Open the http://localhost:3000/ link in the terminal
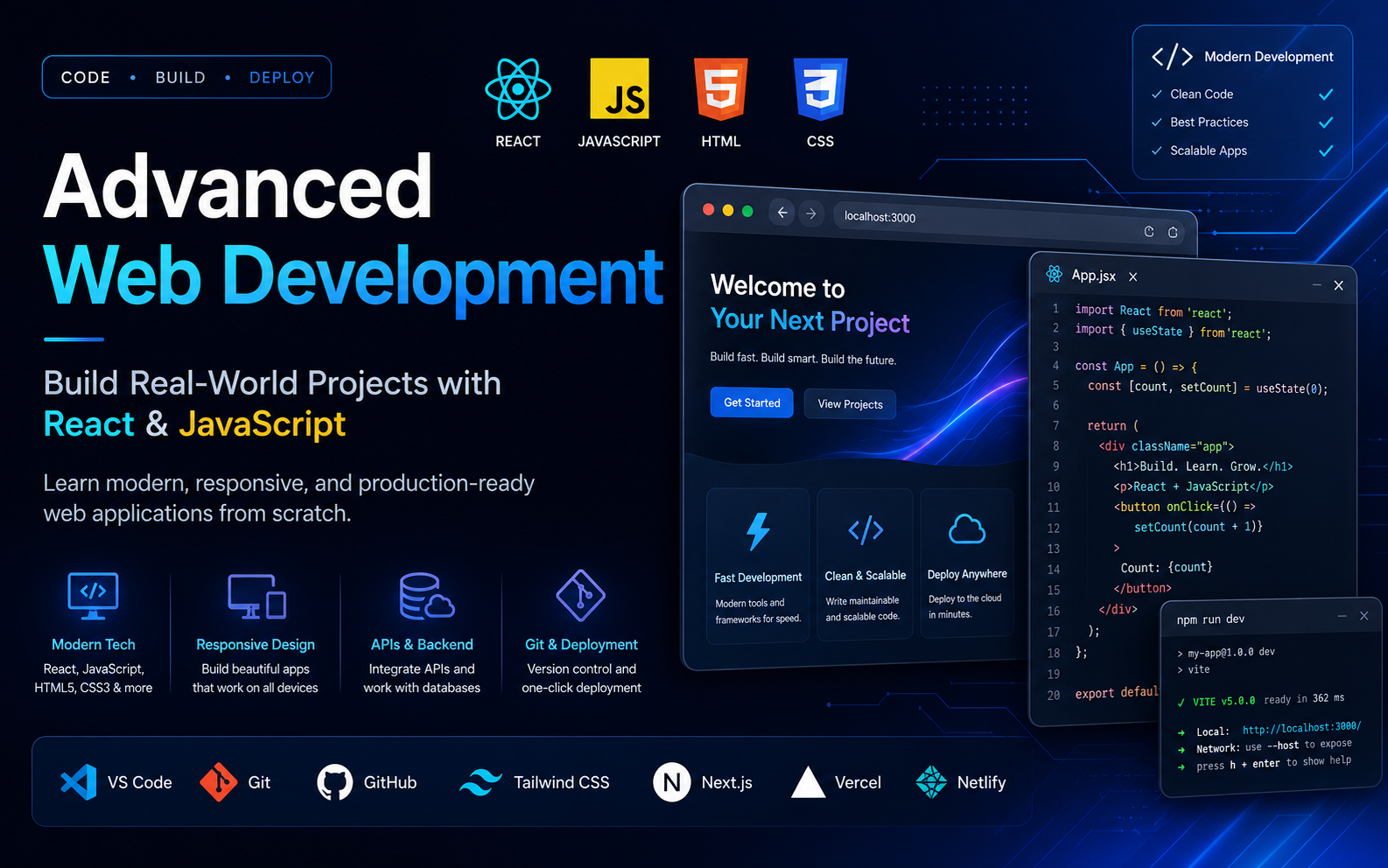This screenshot has width=1388, height=868. click(1301, 727)
